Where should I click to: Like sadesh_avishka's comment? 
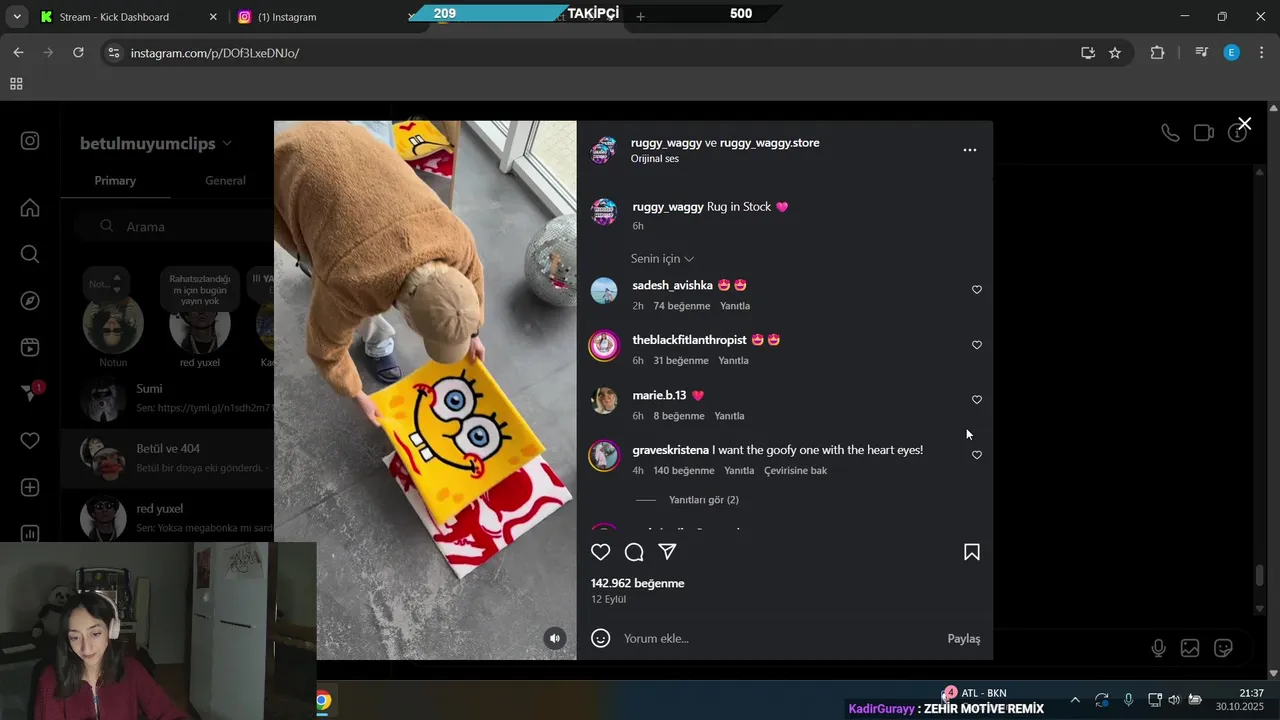(x=977, y=290)
